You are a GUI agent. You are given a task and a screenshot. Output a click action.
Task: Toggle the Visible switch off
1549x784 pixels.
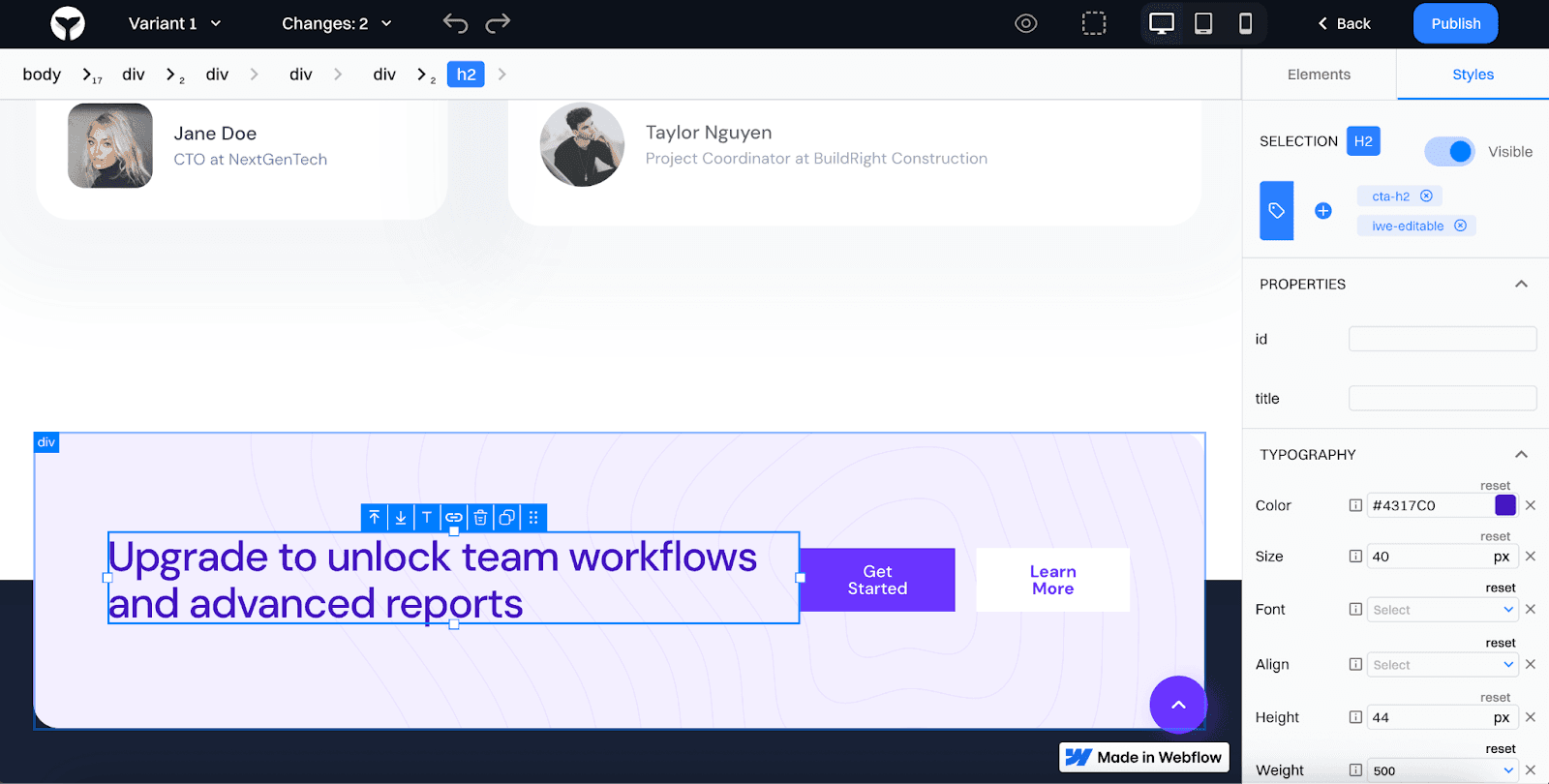point(1449,152)
